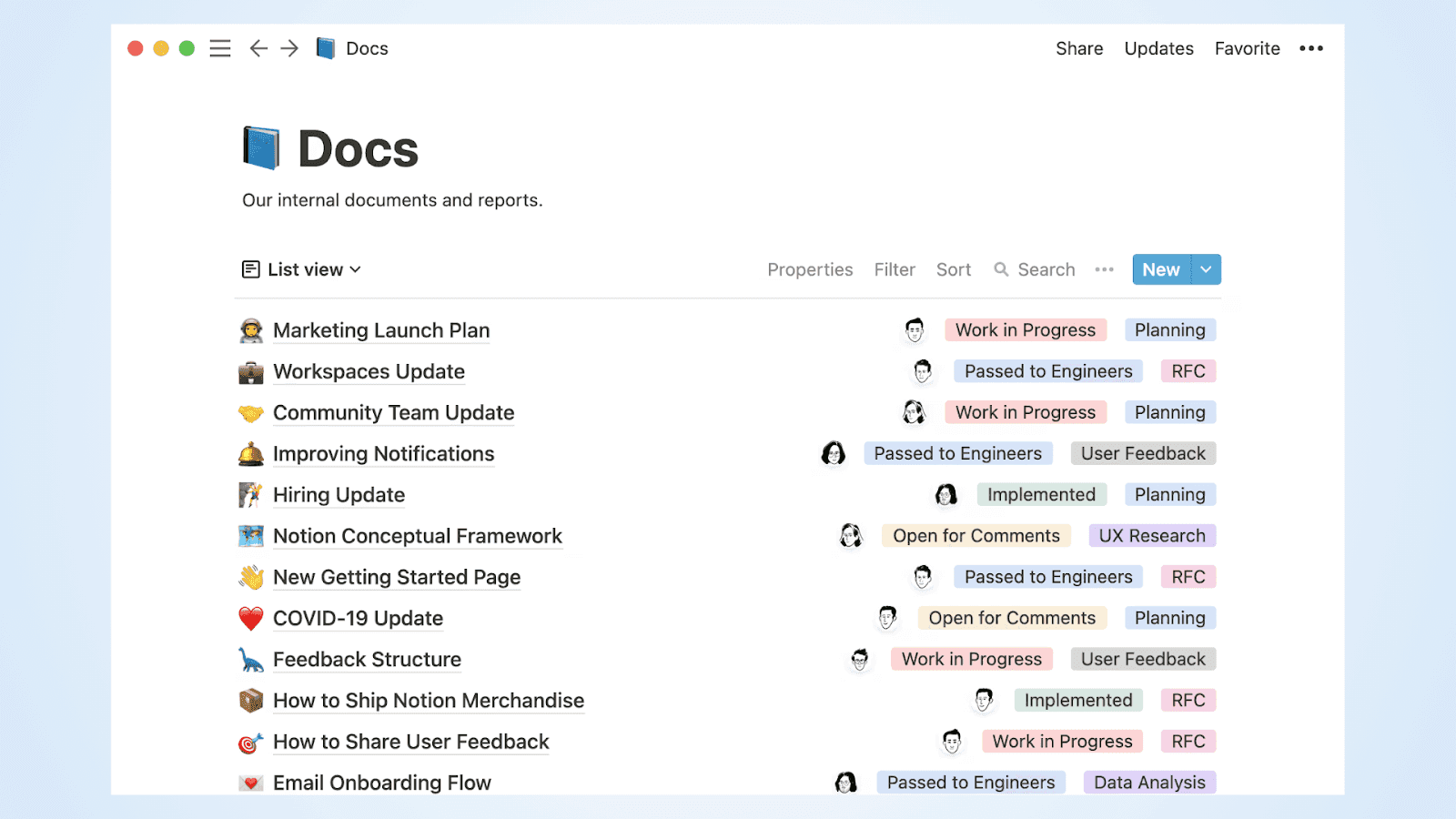Open the Updates menu item
This screenshot has height=819, width=1456.
tap(1158, 48)
